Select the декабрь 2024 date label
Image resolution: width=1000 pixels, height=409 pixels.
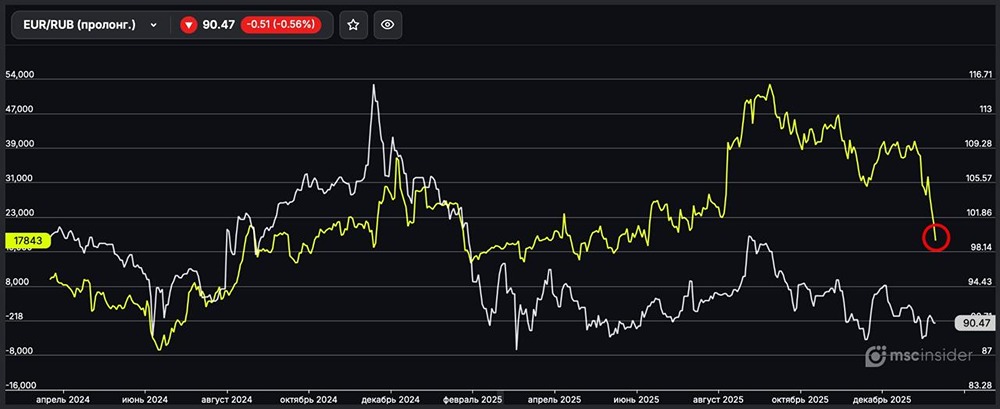(390, 399)
